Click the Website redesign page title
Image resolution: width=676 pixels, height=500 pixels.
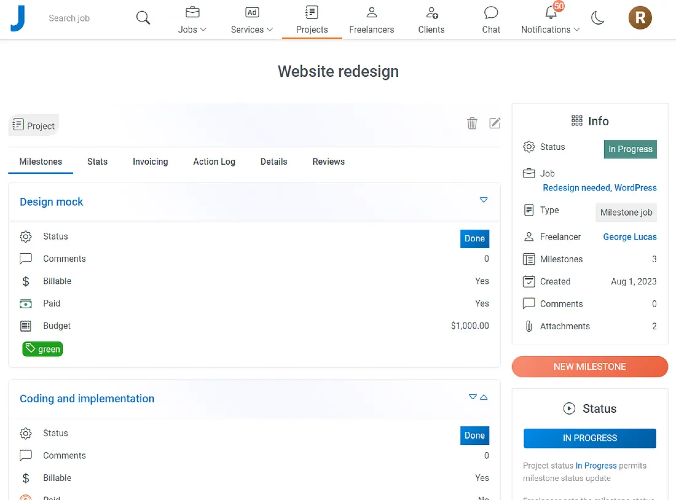pos(338,72)
